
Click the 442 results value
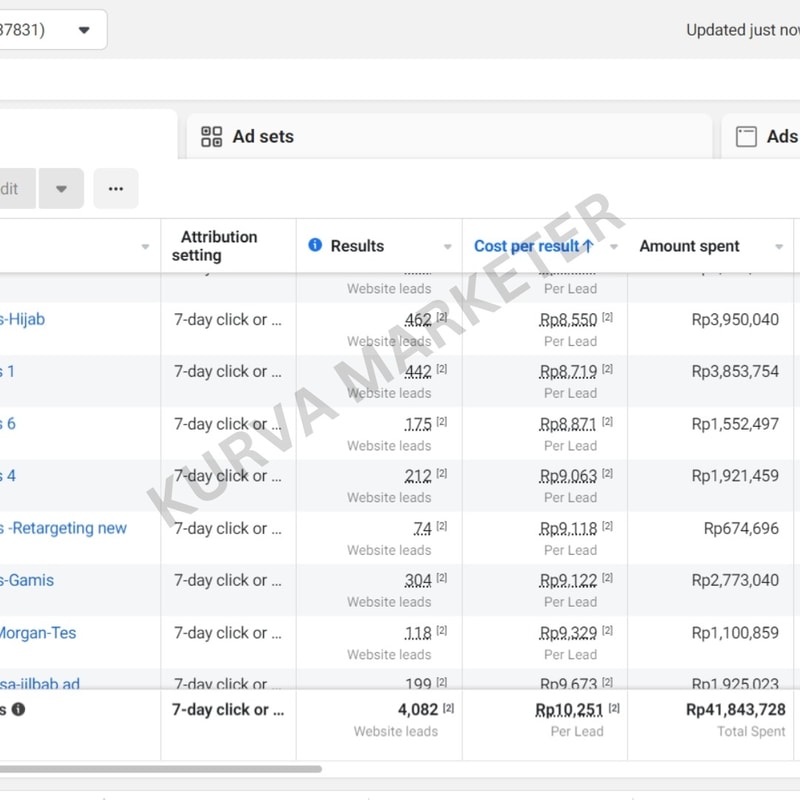tap(418, 372)
